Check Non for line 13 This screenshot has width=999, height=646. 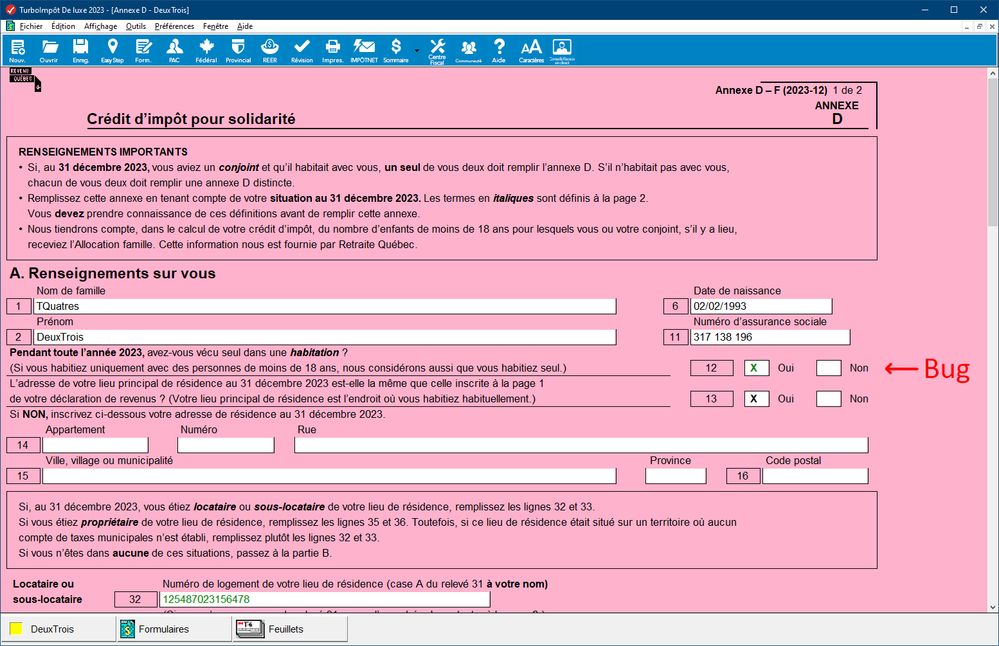tap(828, 399)
